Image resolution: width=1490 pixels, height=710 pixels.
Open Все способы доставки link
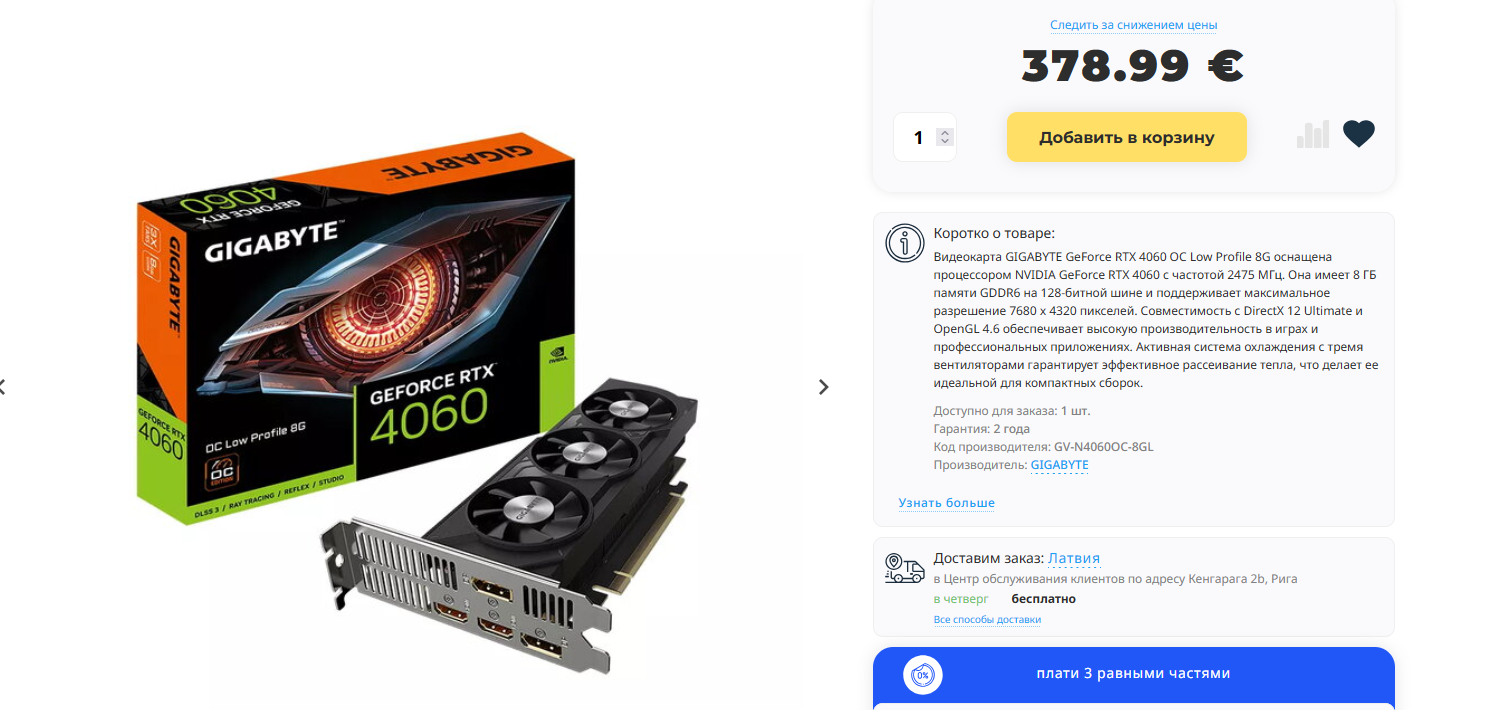coord(987,620)
